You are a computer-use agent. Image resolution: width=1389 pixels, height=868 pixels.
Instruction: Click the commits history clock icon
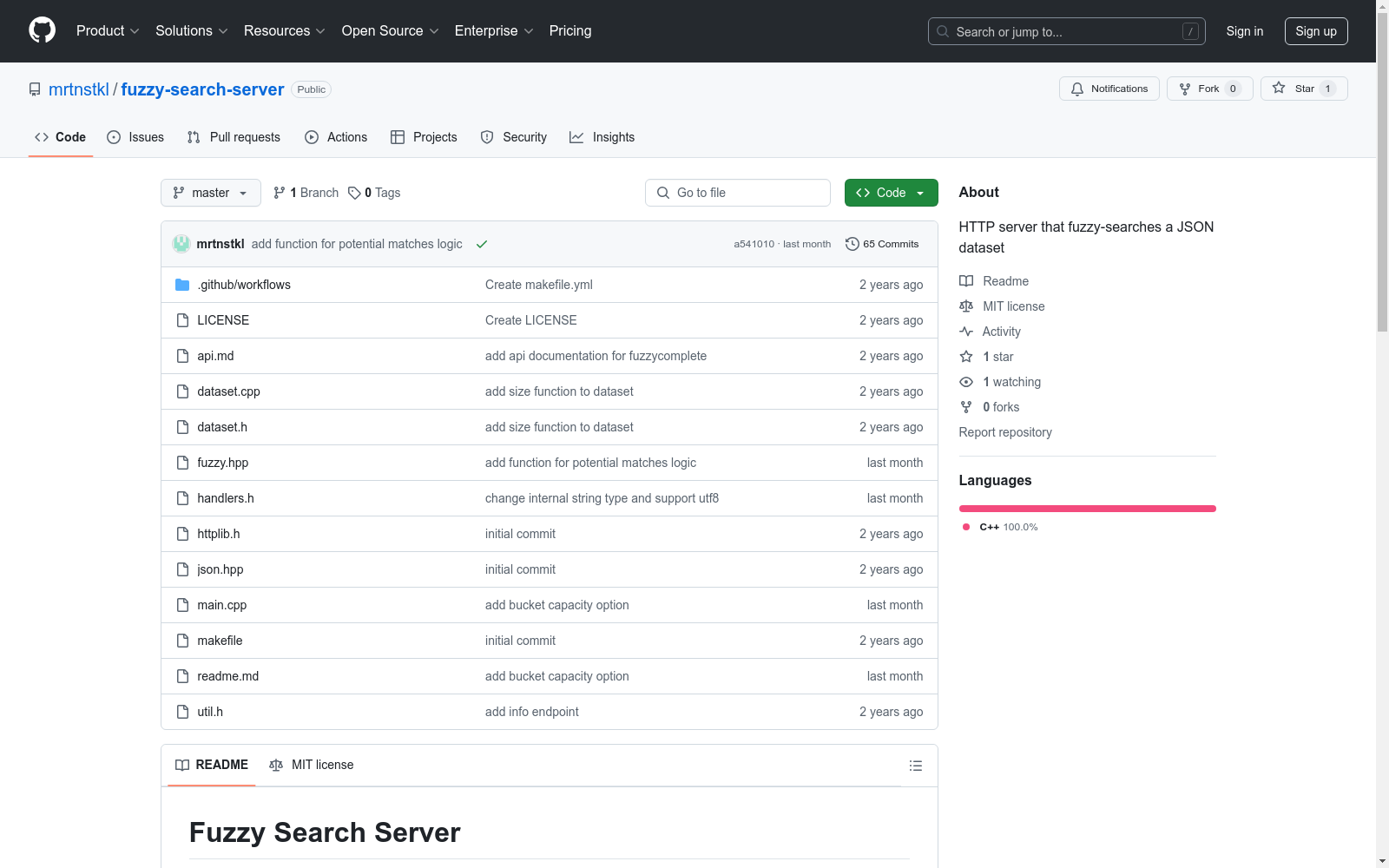[x=852, y=244]
